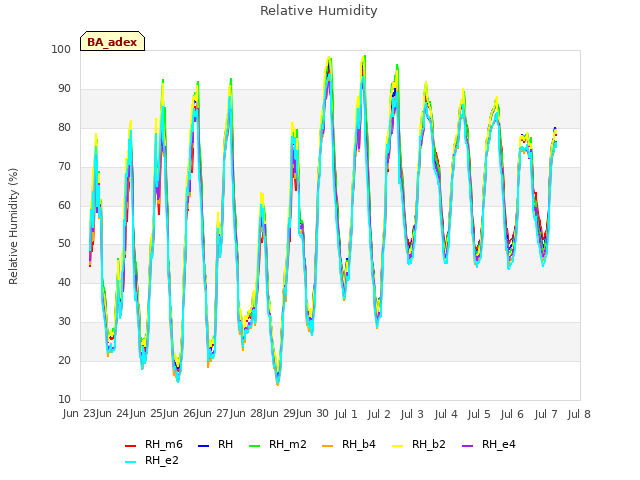Click the cyan RH_e2 legend swatch
Viewport: 640px width, 480px height.
point(130,461)
